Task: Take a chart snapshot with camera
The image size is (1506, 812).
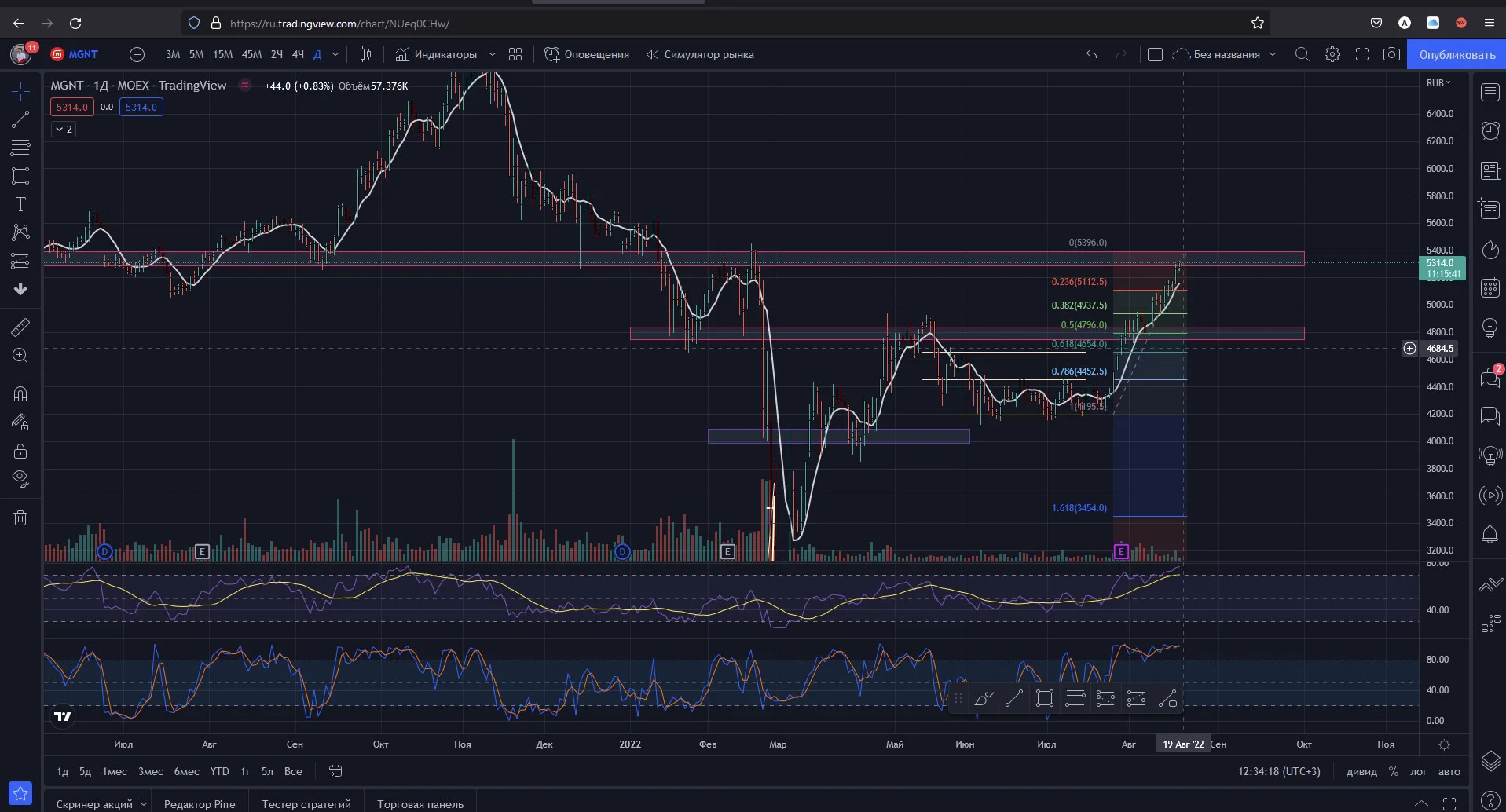Action: 1391,54
